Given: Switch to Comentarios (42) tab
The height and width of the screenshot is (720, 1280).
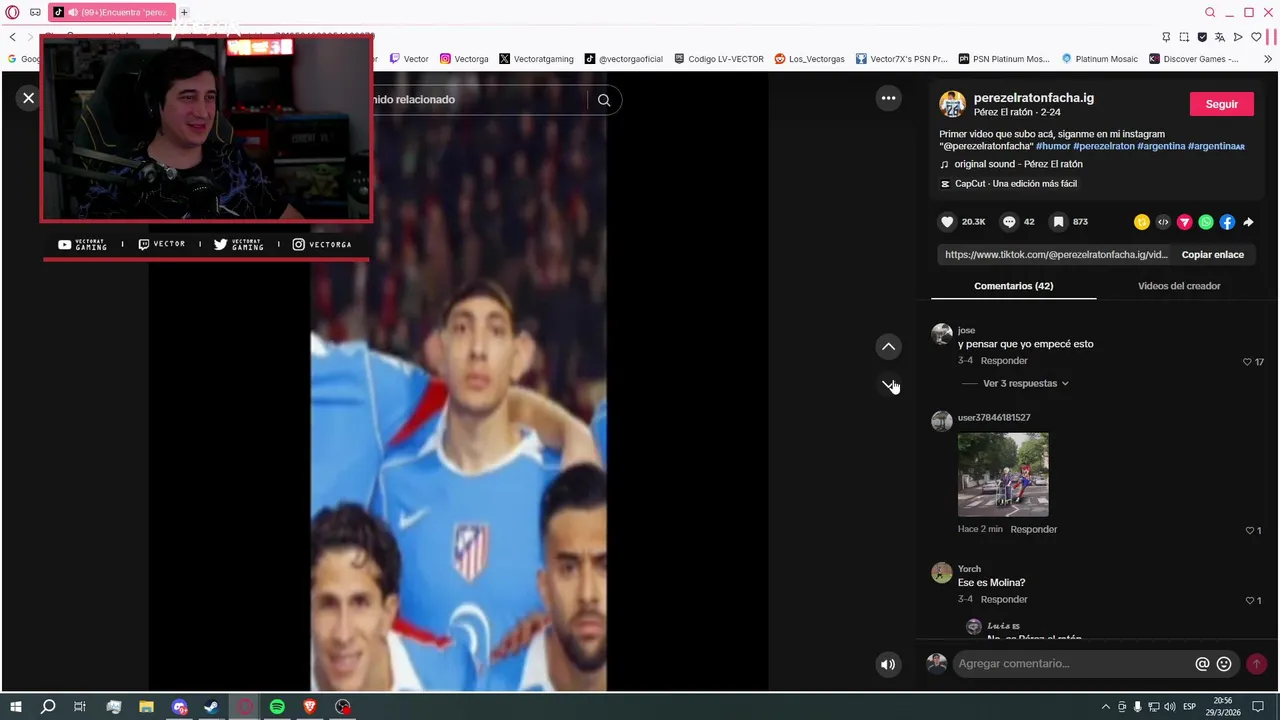Looking at the screenshot, I should 1013,286.
